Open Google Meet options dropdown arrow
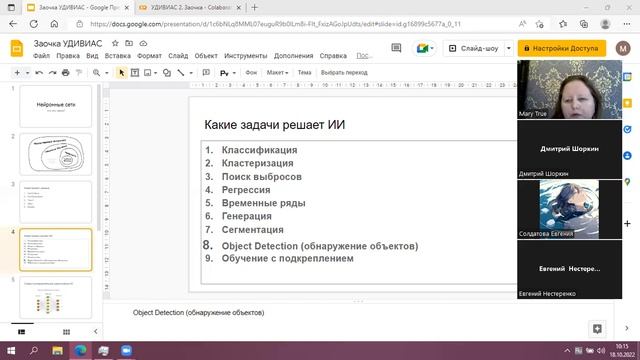Image resolution: width=640 pixels, height=360 pixels. click(x=432, y=49)
